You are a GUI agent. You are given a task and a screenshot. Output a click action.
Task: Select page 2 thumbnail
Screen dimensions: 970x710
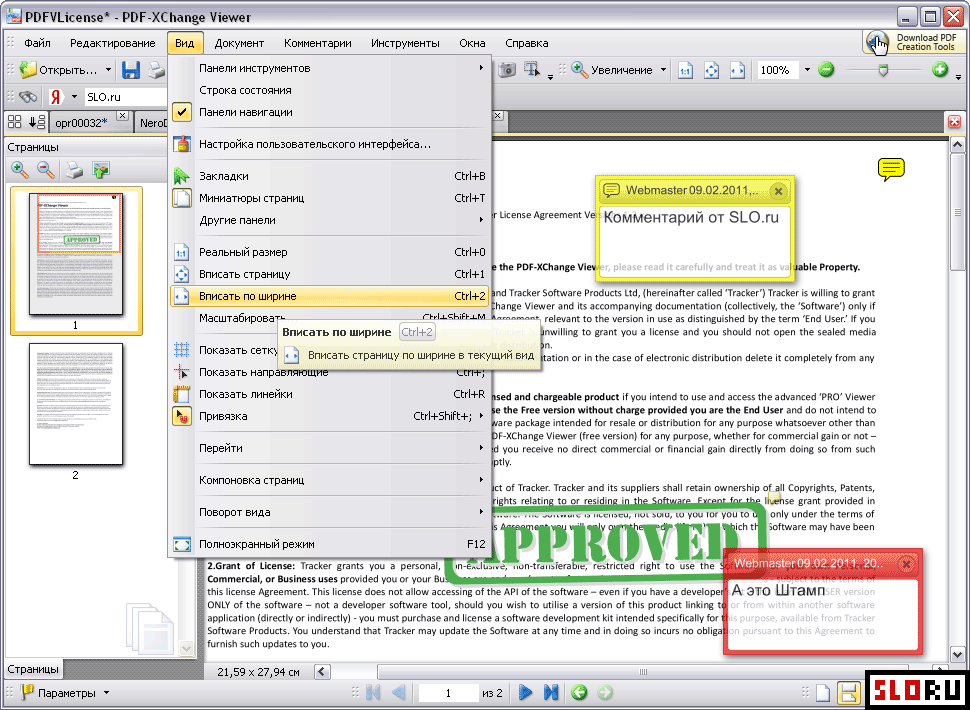(x=75, y=404)
